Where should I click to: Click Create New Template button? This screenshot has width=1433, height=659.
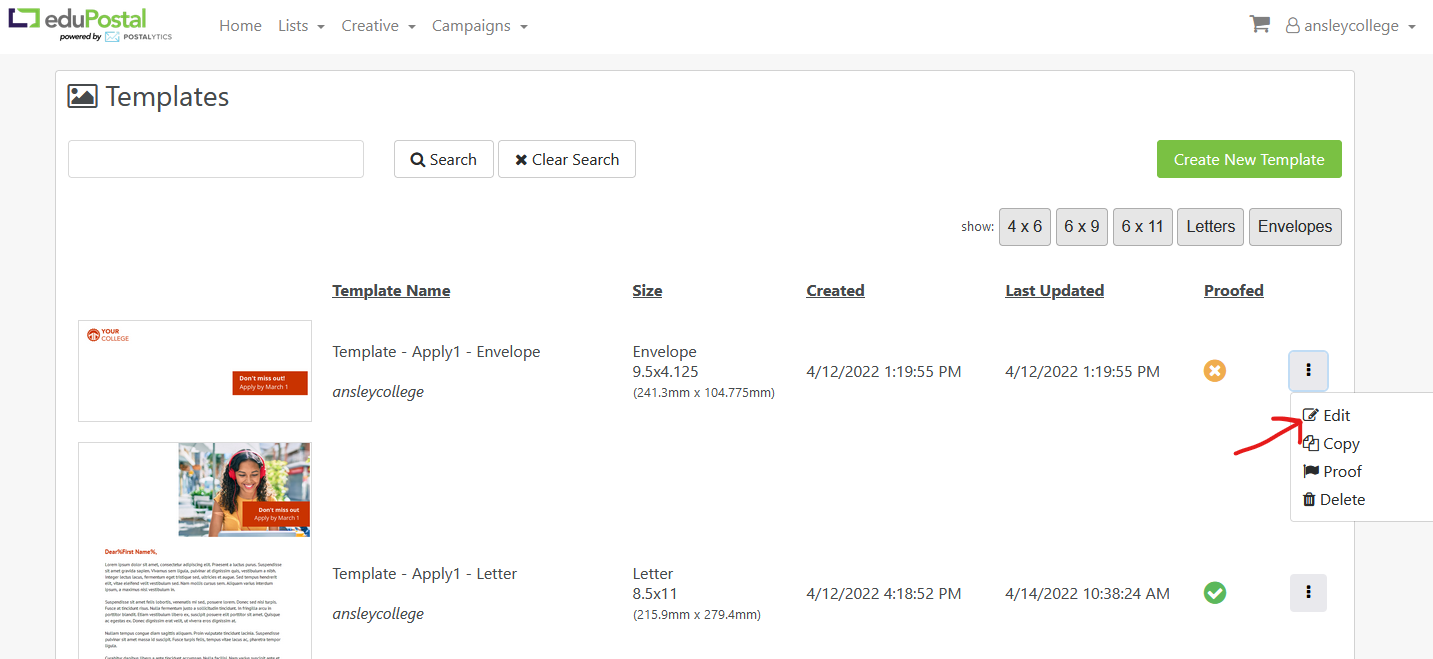(x=1249, y=159)
